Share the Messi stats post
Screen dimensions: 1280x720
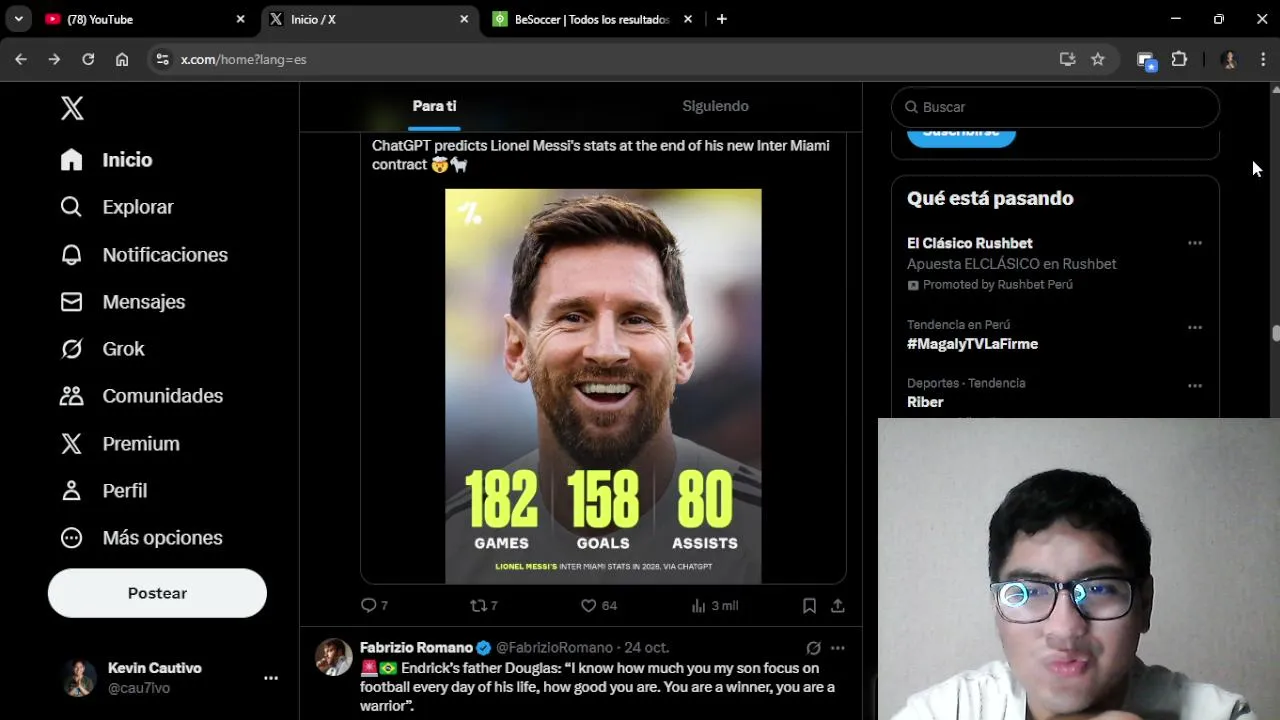[x=838, y=606]
